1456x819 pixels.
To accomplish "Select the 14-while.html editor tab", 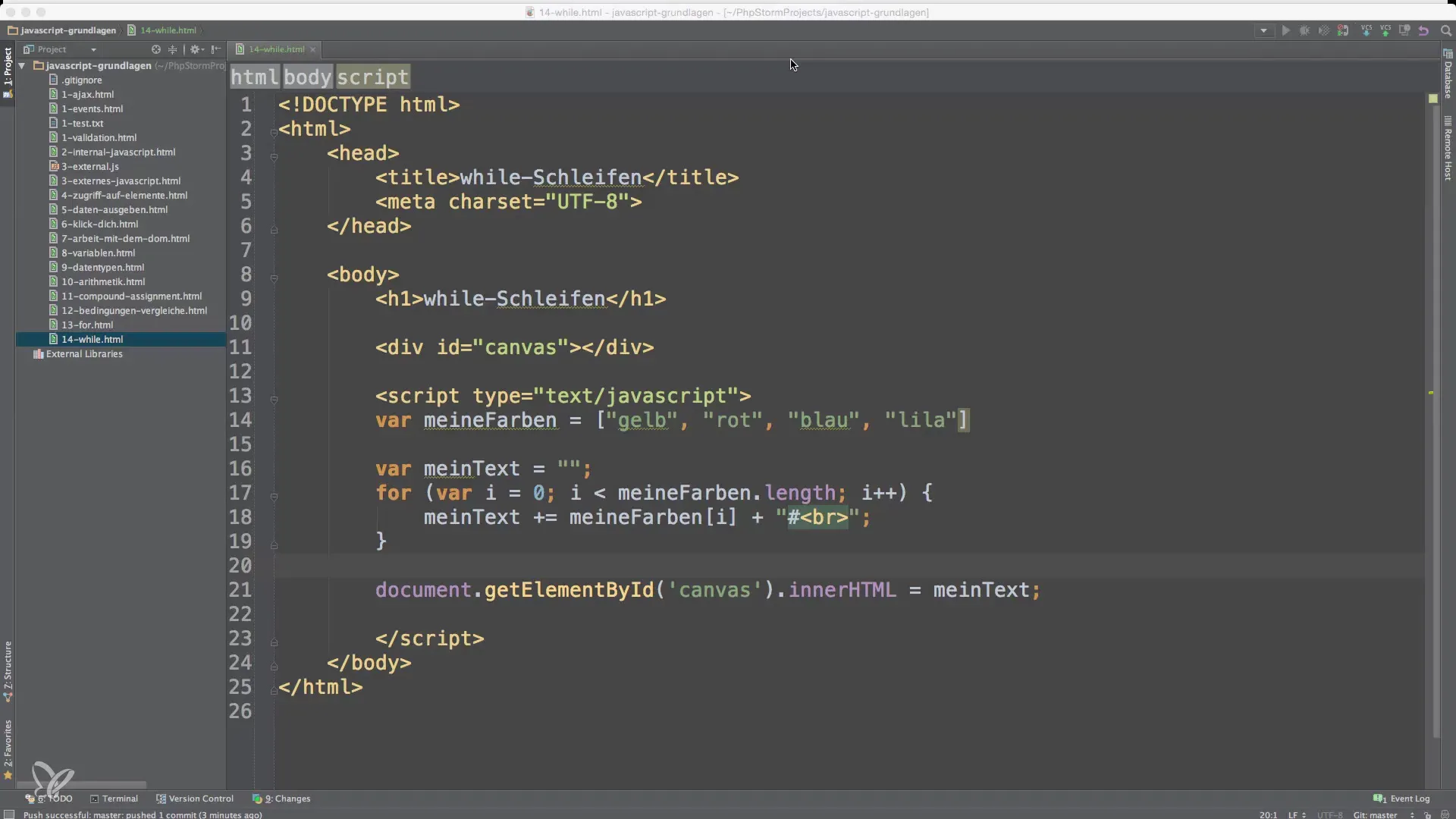I will [x=276, y=49].
